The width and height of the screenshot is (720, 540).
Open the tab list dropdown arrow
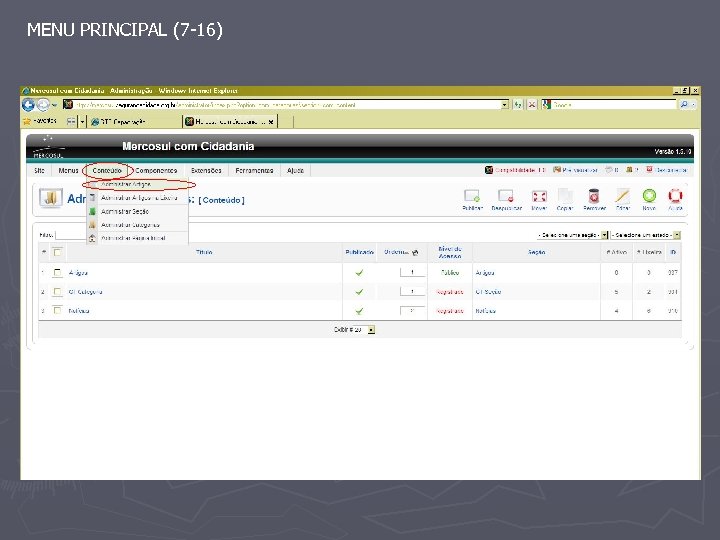82,122
